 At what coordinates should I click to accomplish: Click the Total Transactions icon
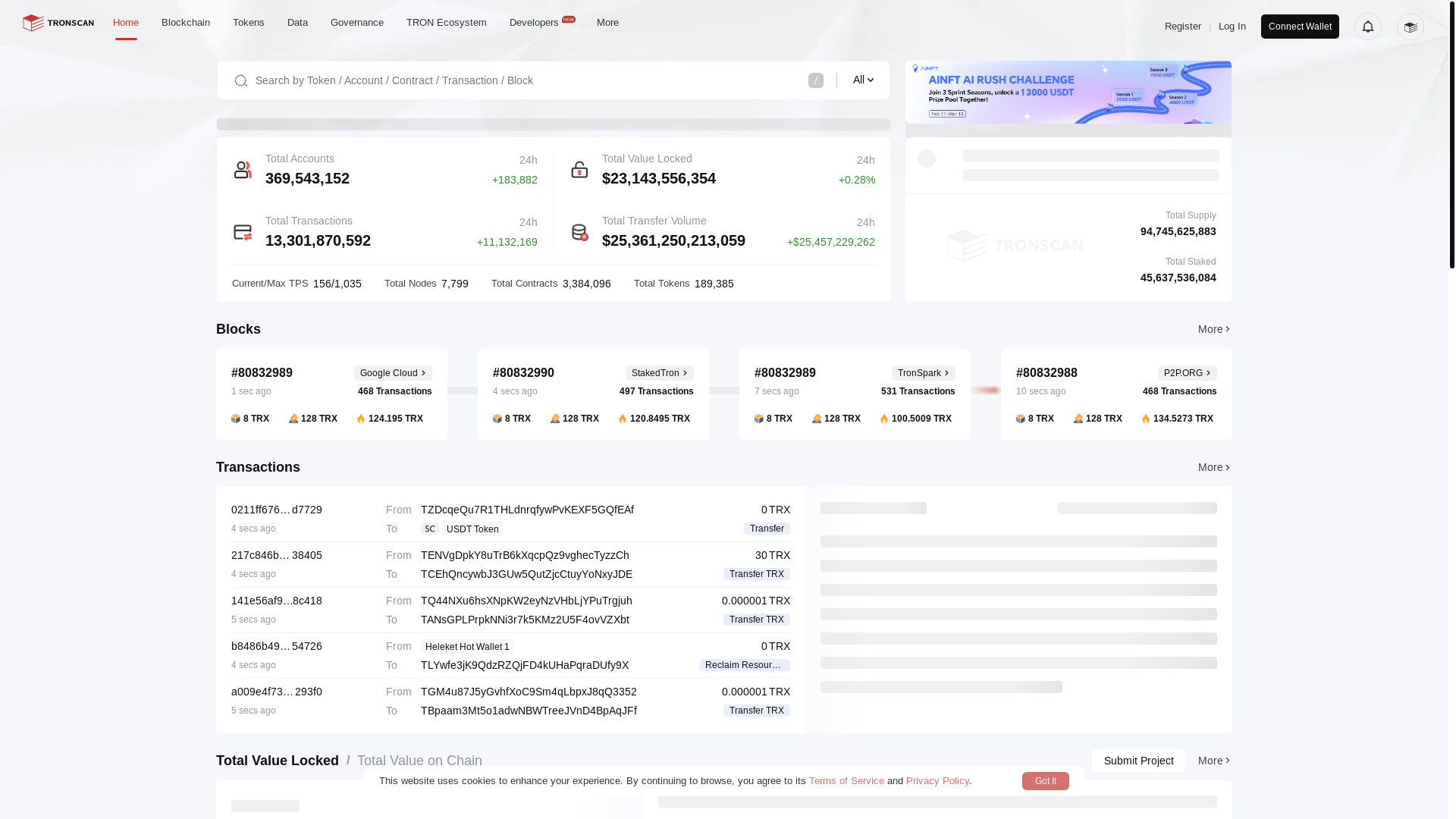243,232
